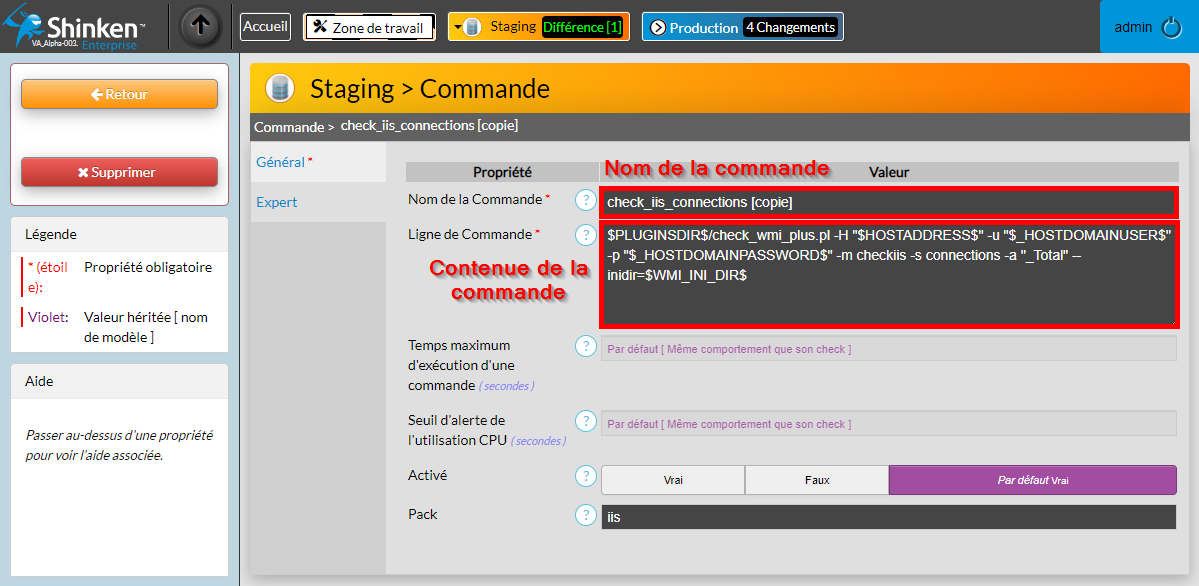Click the Production arrow circle icon
This screenshot has width=1199, height=586.
(658, 28)
